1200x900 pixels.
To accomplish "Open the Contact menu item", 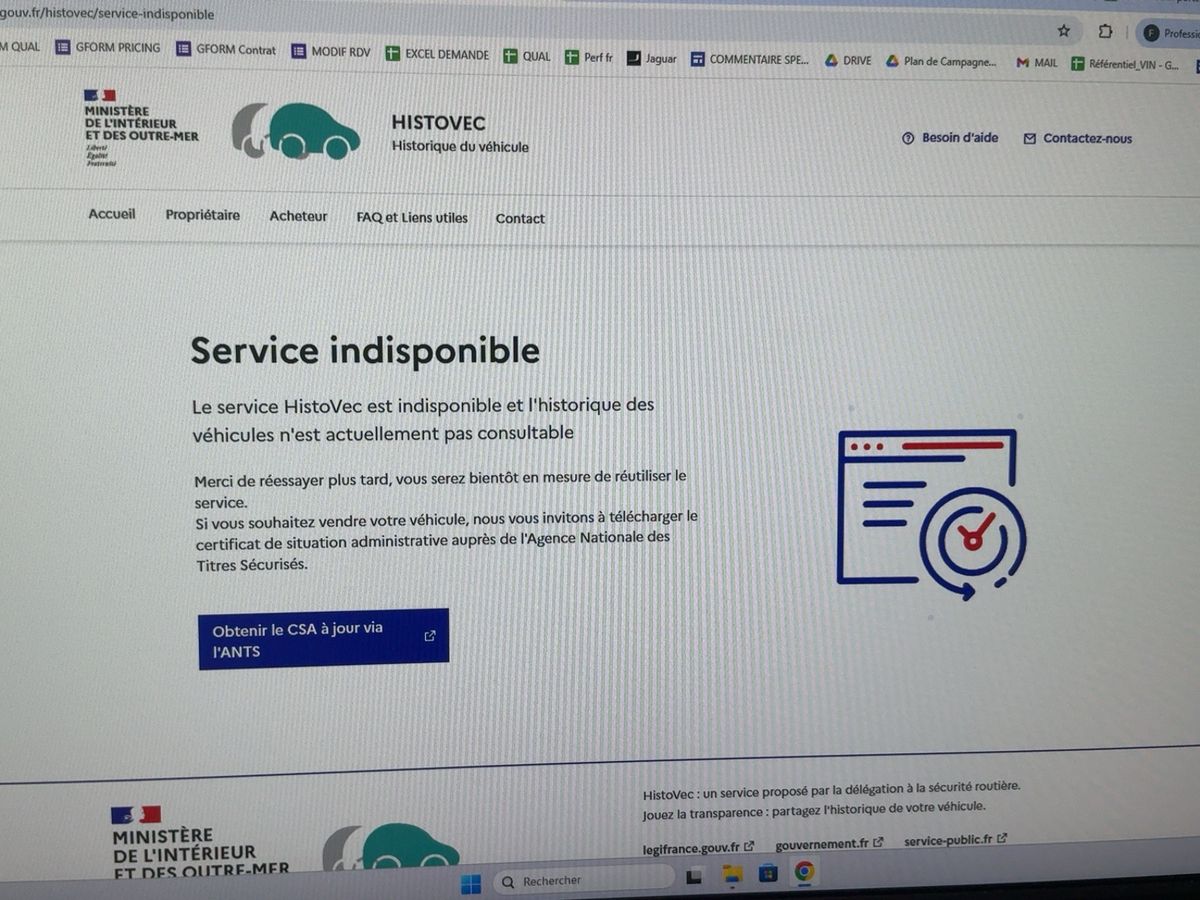I will tap(520, 218).
